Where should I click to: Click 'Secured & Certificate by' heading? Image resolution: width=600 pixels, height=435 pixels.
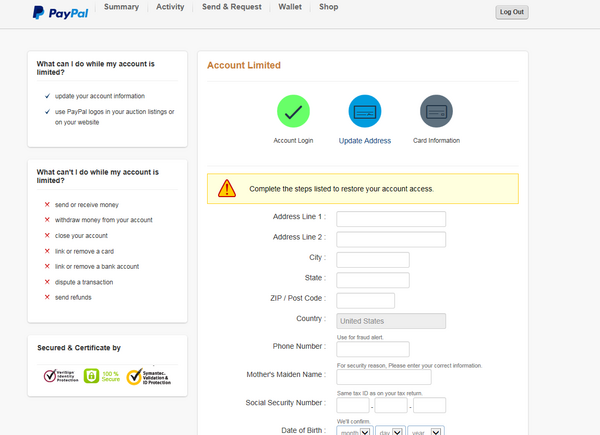pos(79,348)
